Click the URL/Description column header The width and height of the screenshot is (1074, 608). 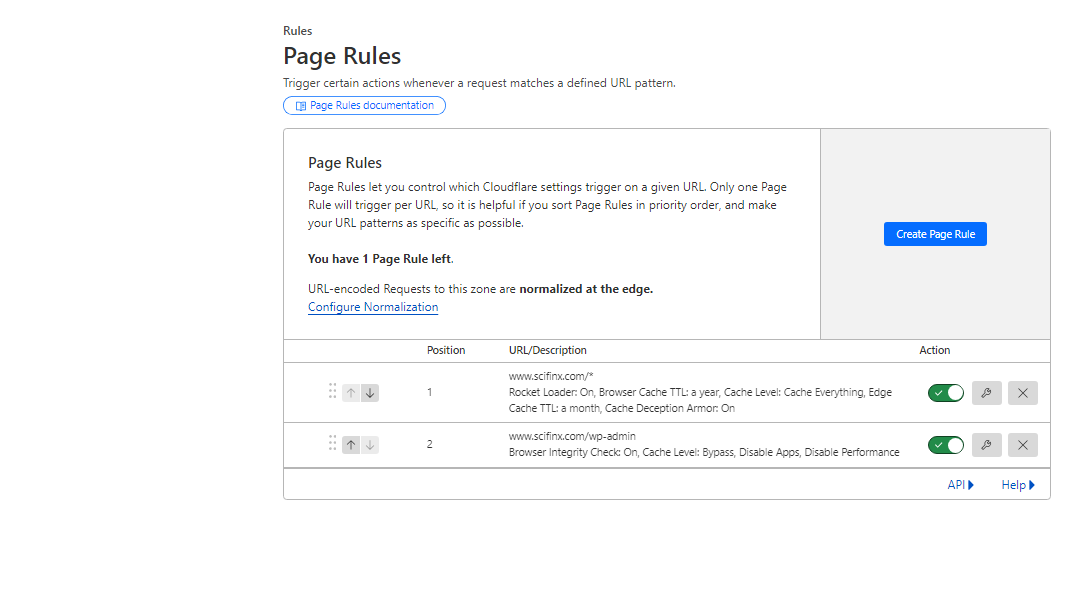pyautogui.click(x=547, y=350)
